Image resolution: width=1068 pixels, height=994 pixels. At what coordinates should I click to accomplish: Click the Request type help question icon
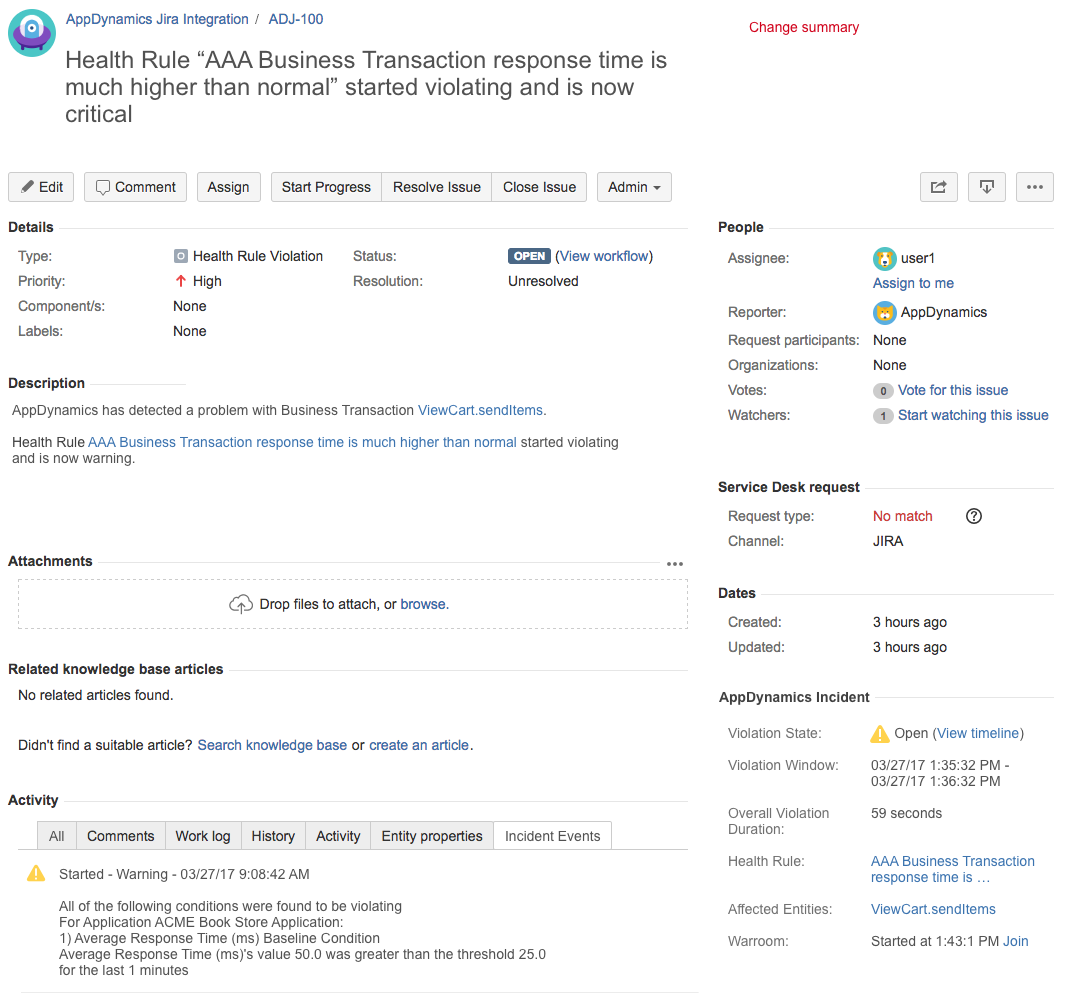pos(974,516)
